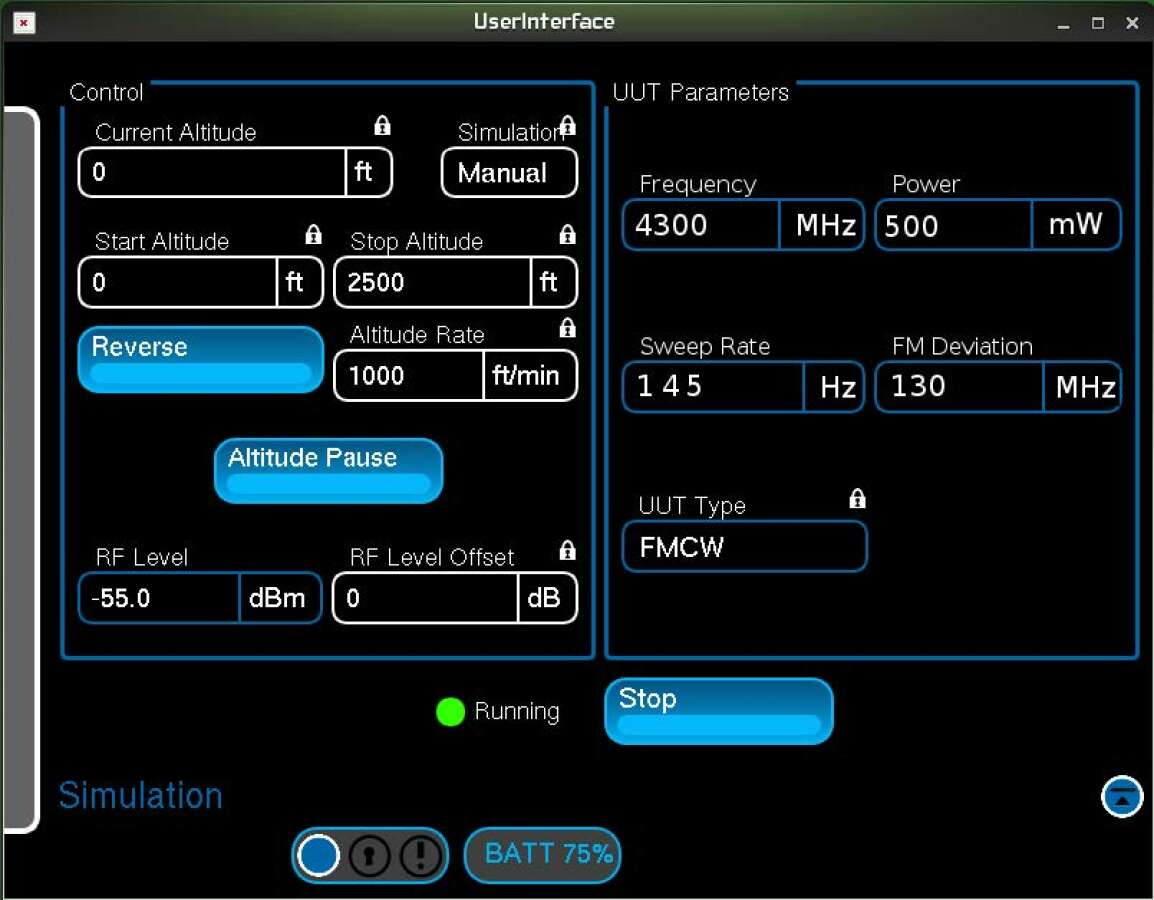Edit the Power 500 field
The width and height of the screenshot is (1154, 900).
coord(954,224)
